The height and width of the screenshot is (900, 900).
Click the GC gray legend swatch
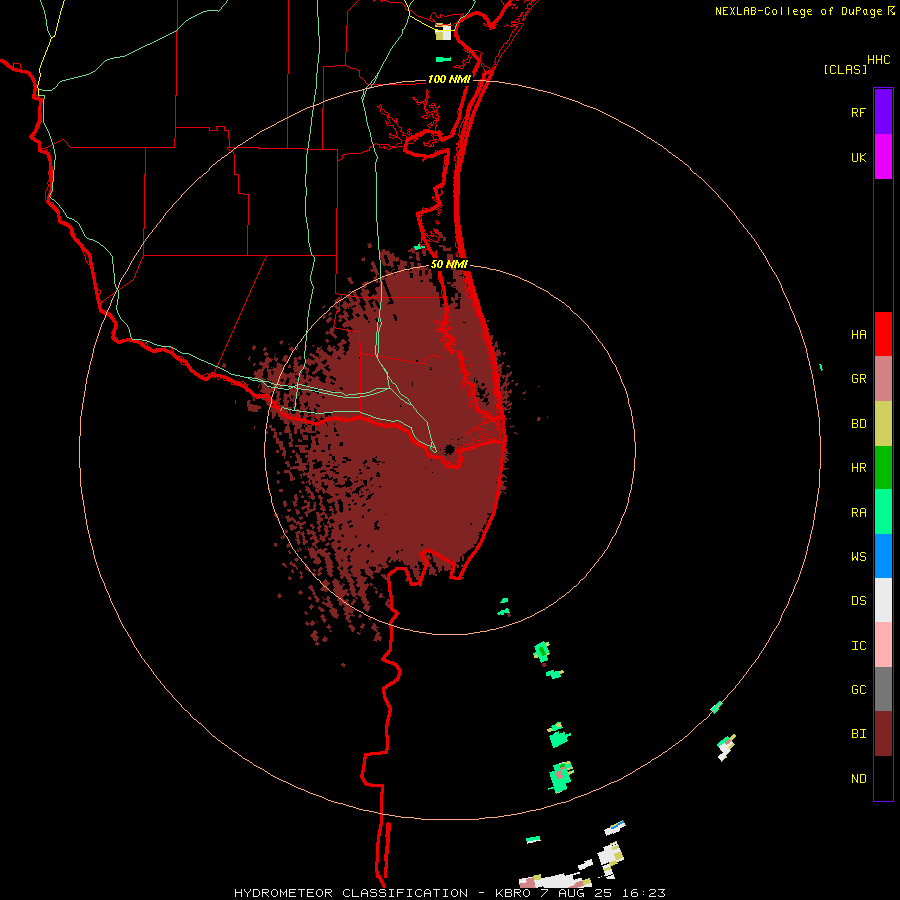point(883,689)
